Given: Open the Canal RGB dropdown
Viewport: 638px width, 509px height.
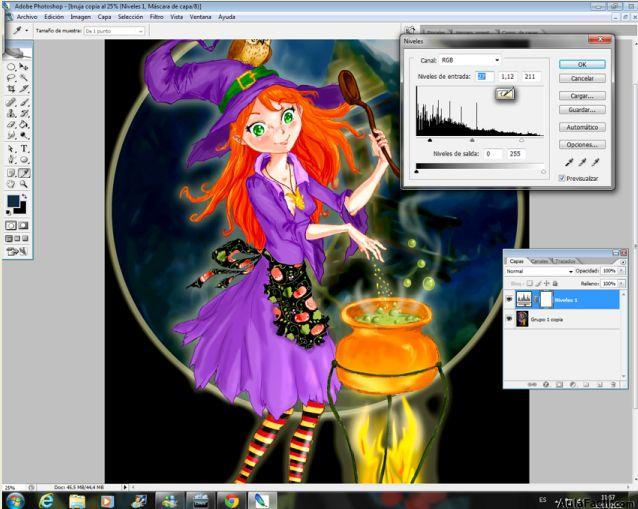Looking at the screenshot, I should coord(470,60).
